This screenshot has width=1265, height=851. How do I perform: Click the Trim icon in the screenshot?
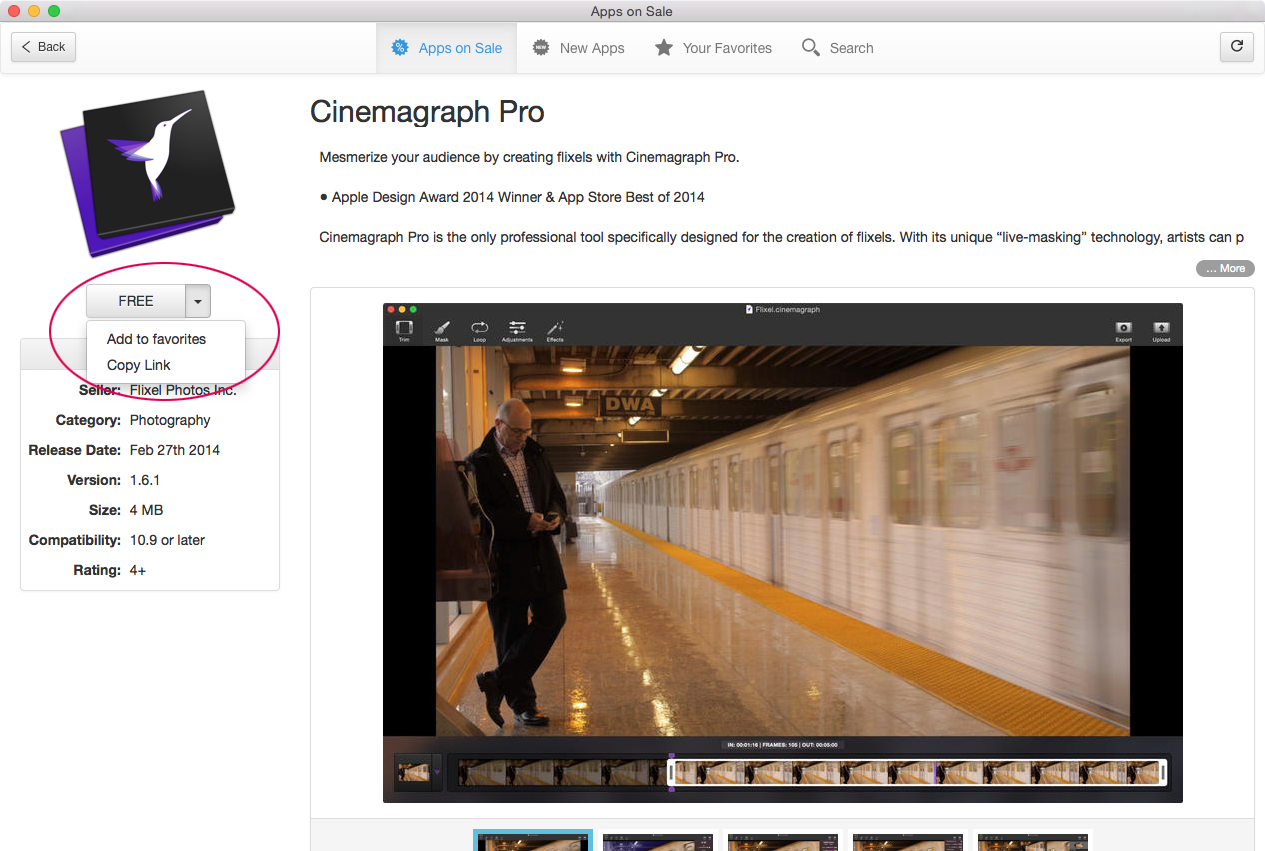coord(404,331)
